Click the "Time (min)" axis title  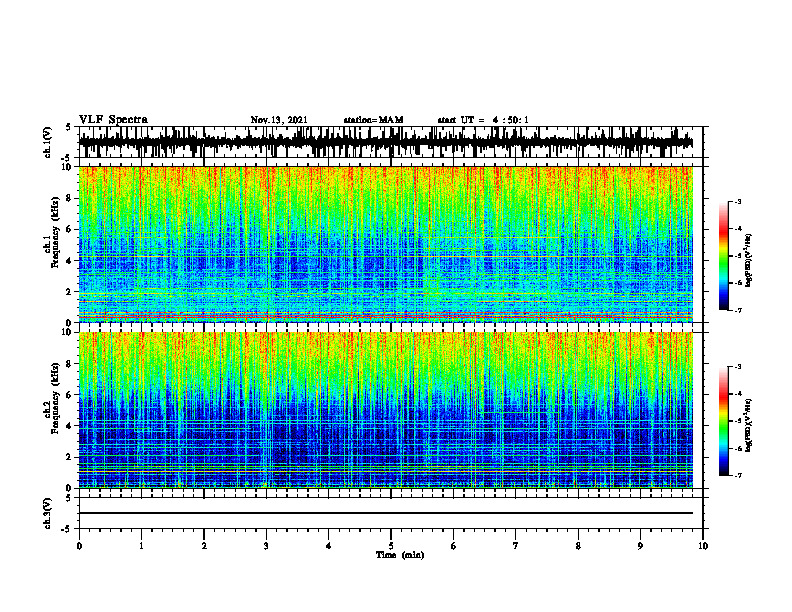tap(400, 555)
